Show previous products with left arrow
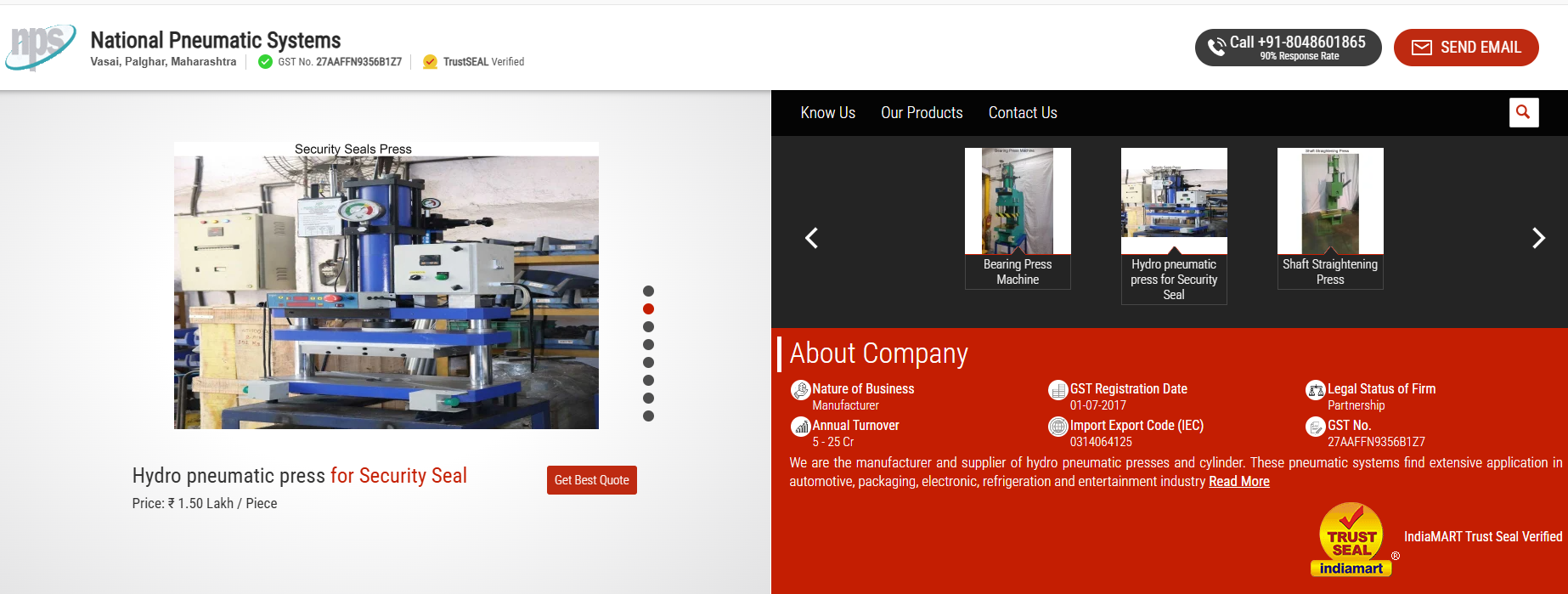The width and height of the screenshot is (1568, 594). coord(811,238)
